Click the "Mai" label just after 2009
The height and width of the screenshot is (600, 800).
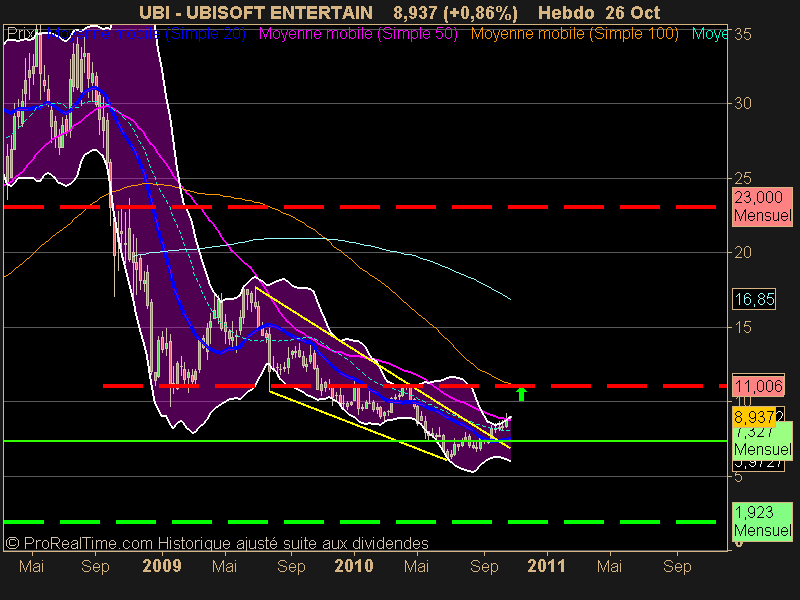(224, 566)
